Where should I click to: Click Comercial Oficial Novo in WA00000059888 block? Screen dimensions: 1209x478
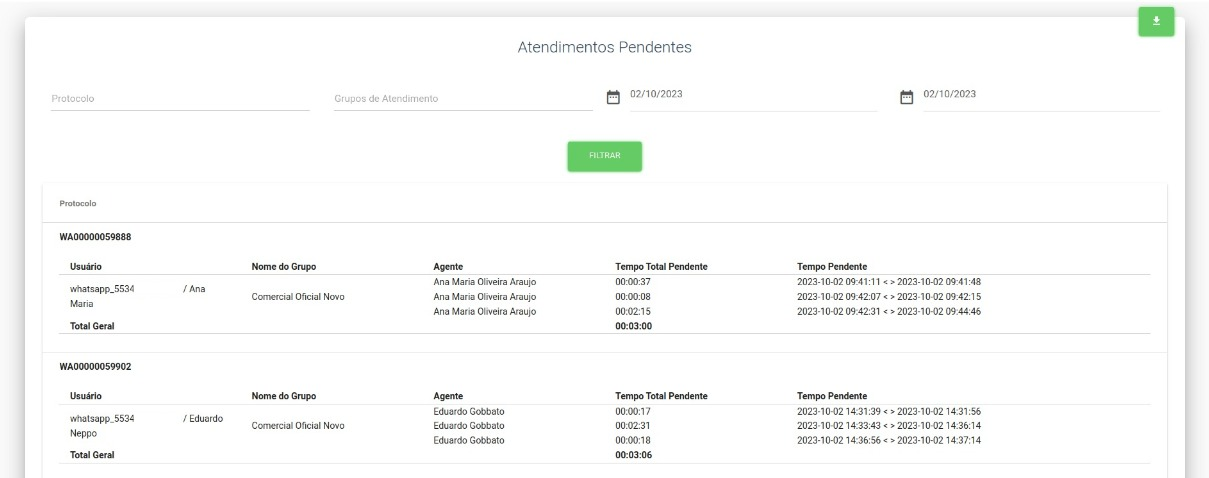[298, 297]
